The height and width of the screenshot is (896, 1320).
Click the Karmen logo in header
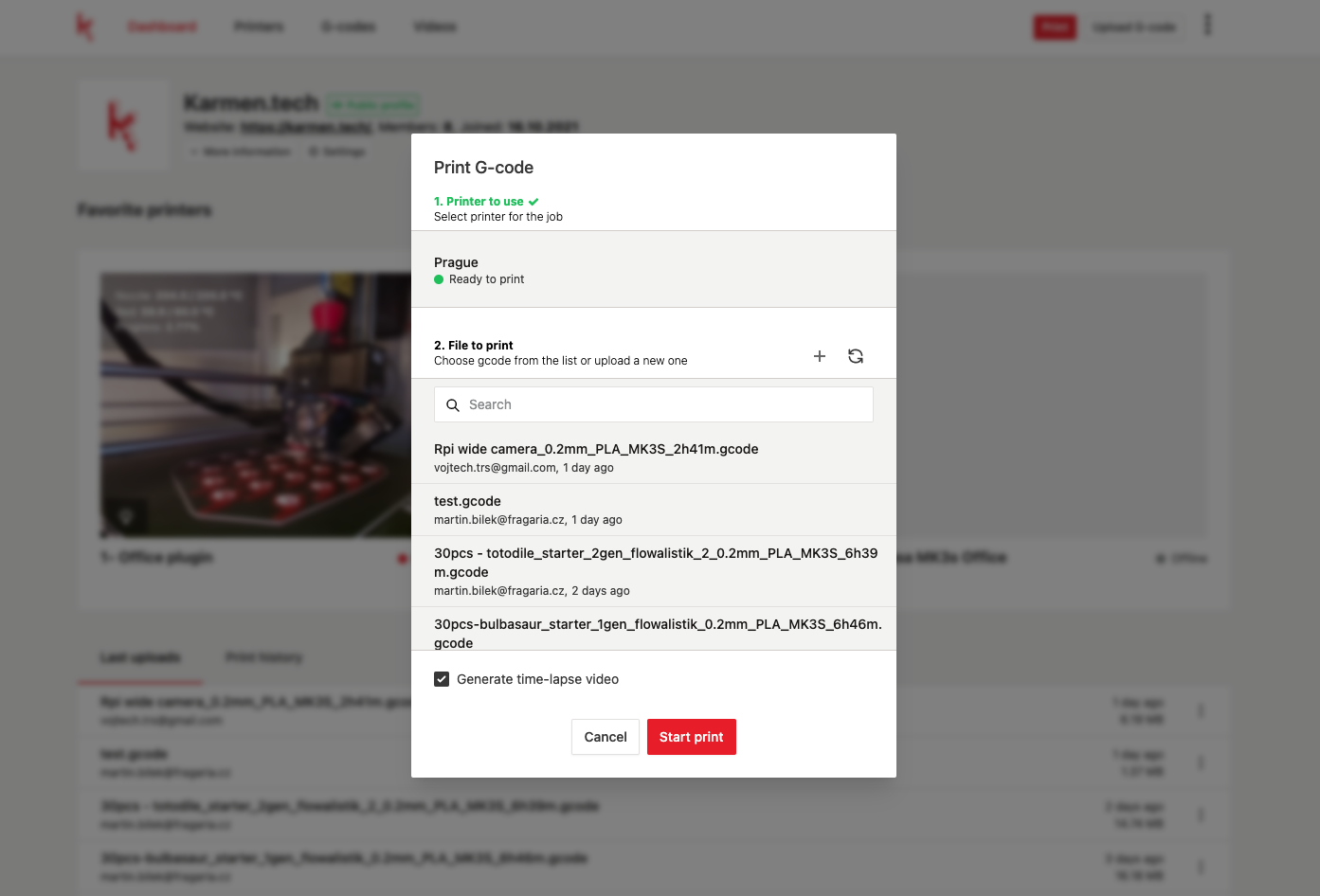[x=85, y=27]
